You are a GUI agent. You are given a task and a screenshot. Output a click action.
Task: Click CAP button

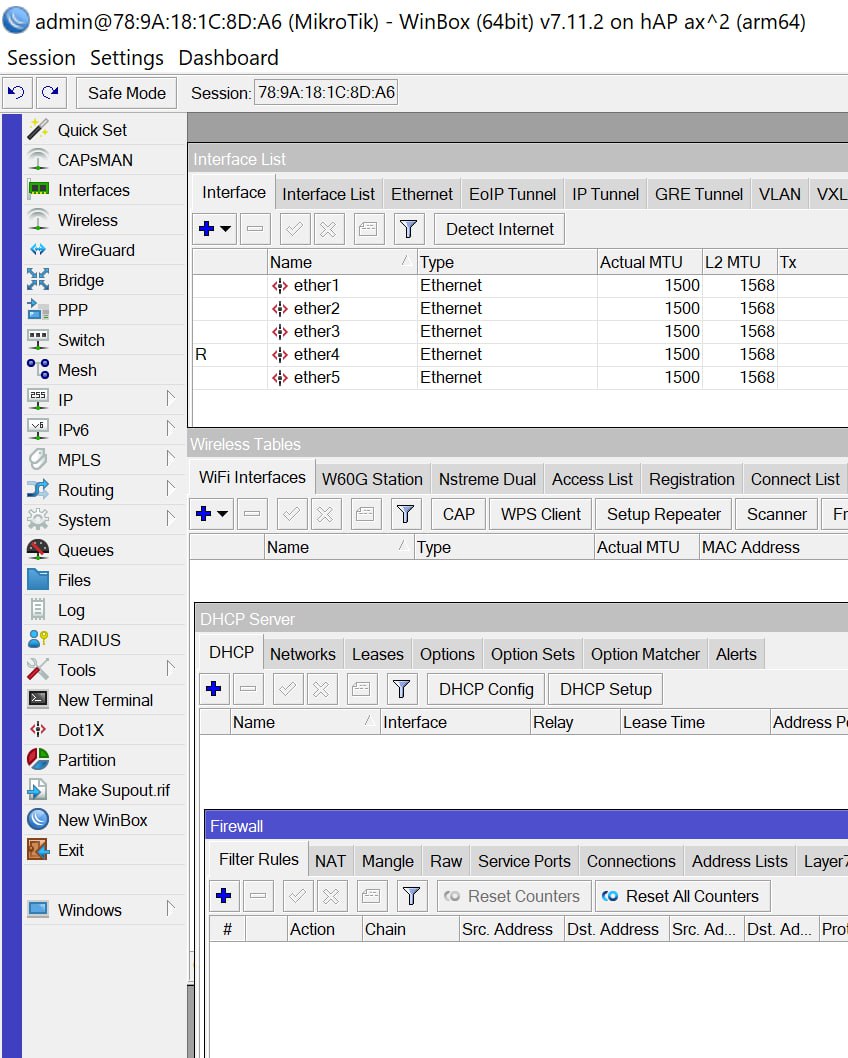[x=459, y=514]
